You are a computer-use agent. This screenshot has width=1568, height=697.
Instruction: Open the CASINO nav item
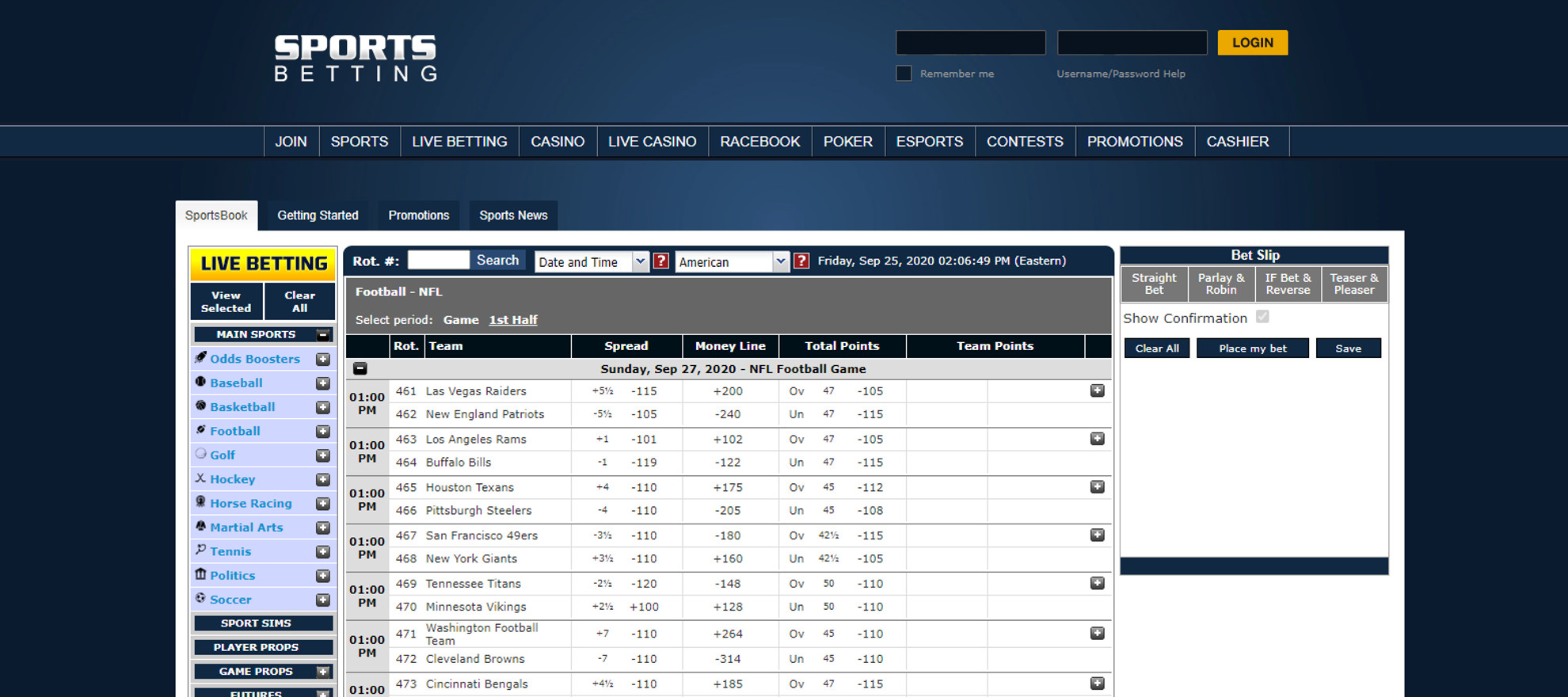tap(558, 142)
